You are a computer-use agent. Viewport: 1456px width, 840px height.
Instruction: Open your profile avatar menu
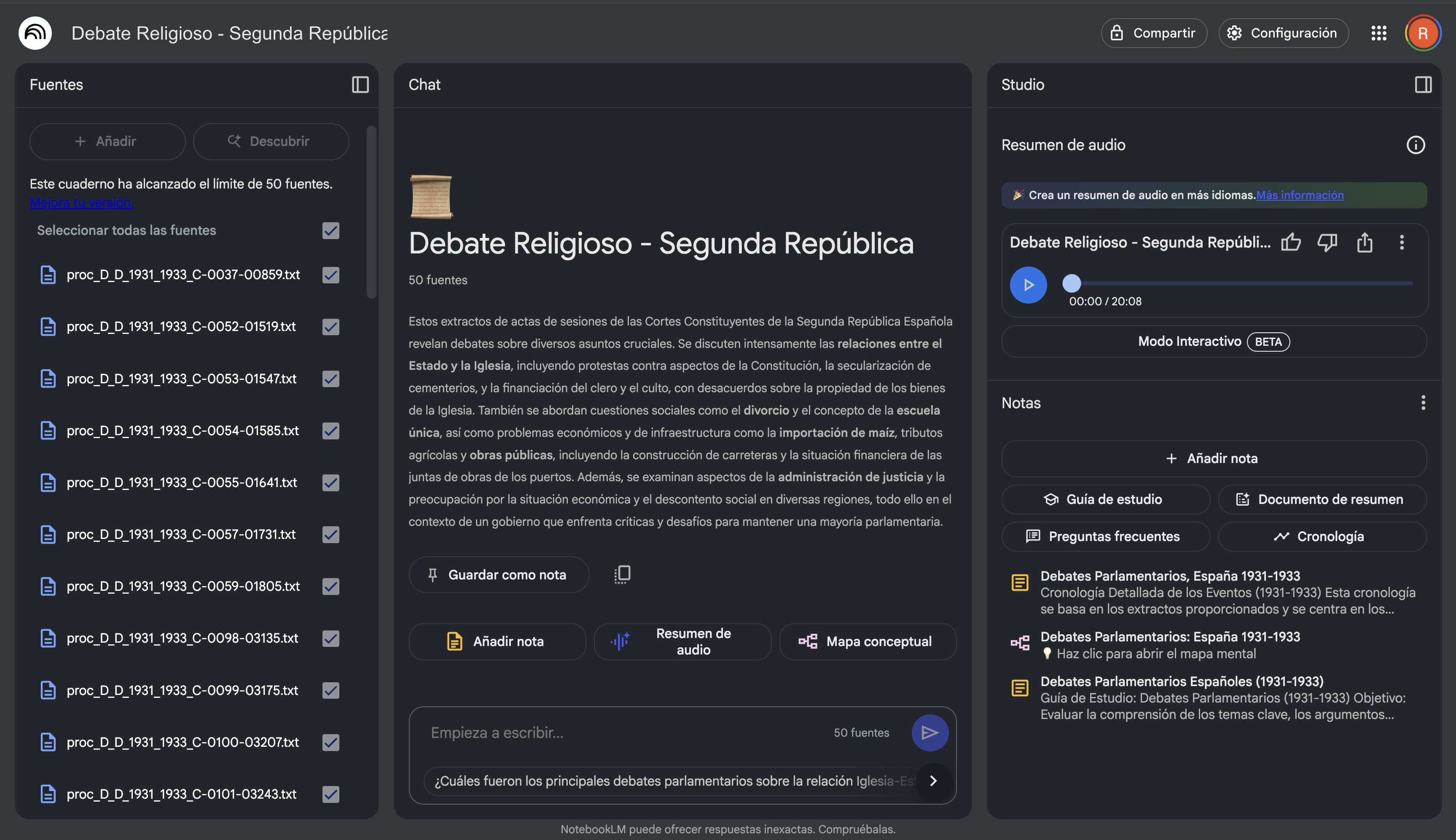coord(1423,33)
